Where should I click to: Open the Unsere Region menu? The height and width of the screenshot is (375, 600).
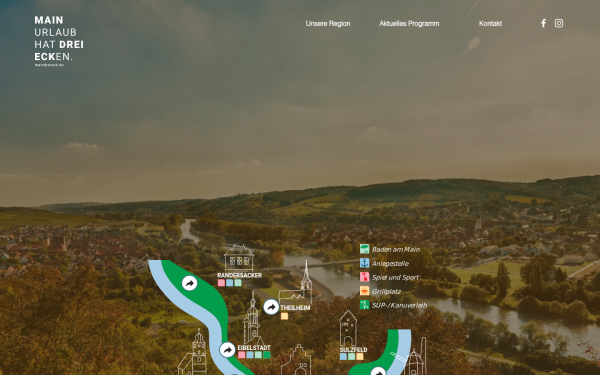(328, 23)
